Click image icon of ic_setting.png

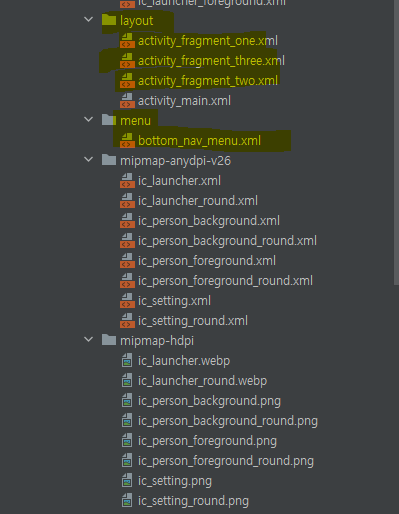click(x=127, y=481)
